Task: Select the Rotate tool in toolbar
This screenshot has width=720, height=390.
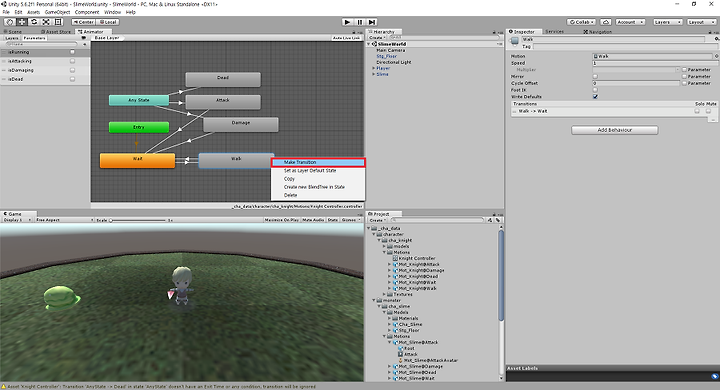Action: click(34, 22)
